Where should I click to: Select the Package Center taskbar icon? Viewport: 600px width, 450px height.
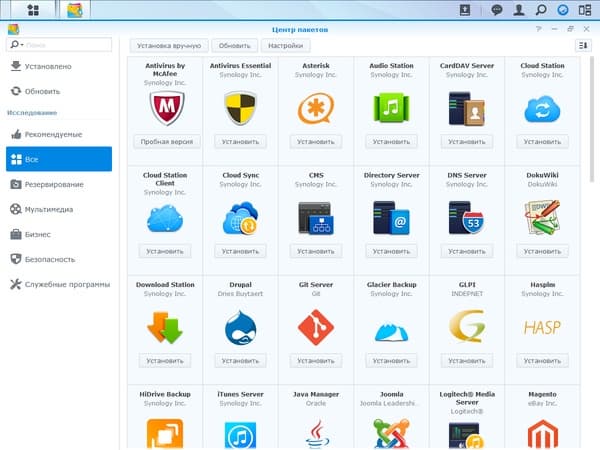75,10
